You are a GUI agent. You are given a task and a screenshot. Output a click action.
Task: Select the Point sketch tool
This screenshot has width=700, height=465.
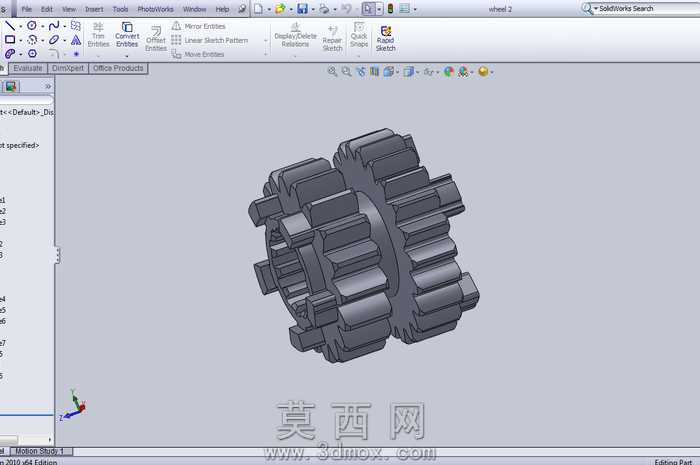[x=76, y=54]
